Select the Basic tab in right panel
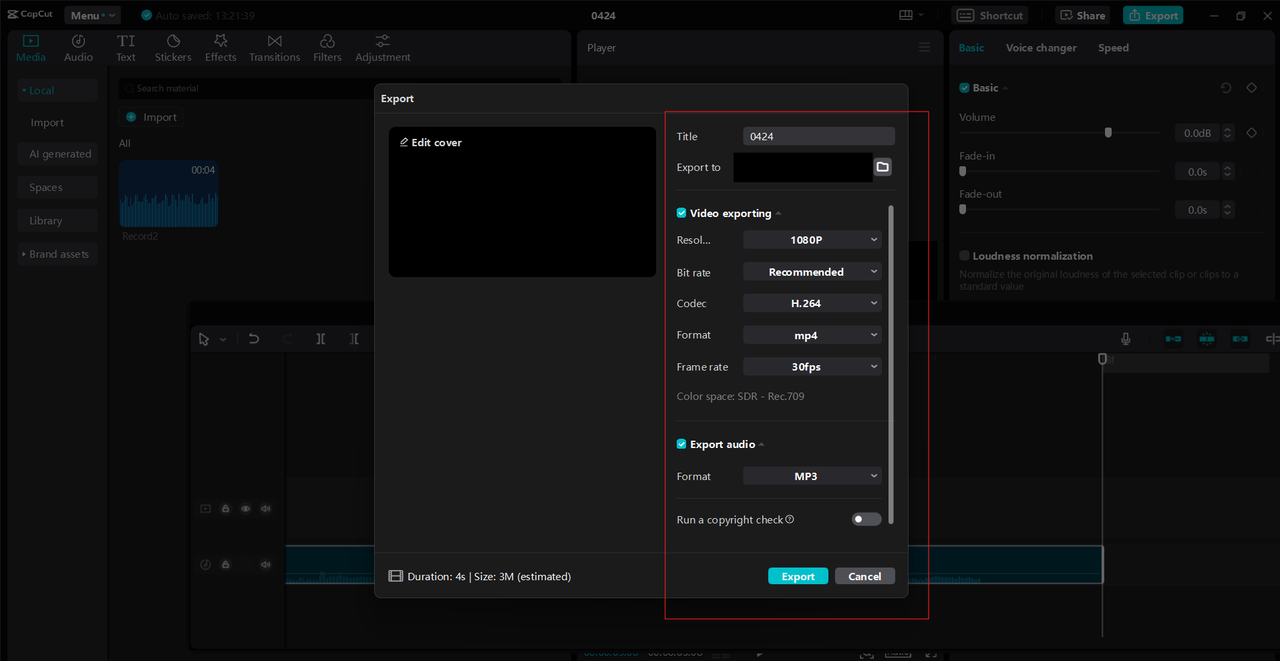 click(971, 48)
